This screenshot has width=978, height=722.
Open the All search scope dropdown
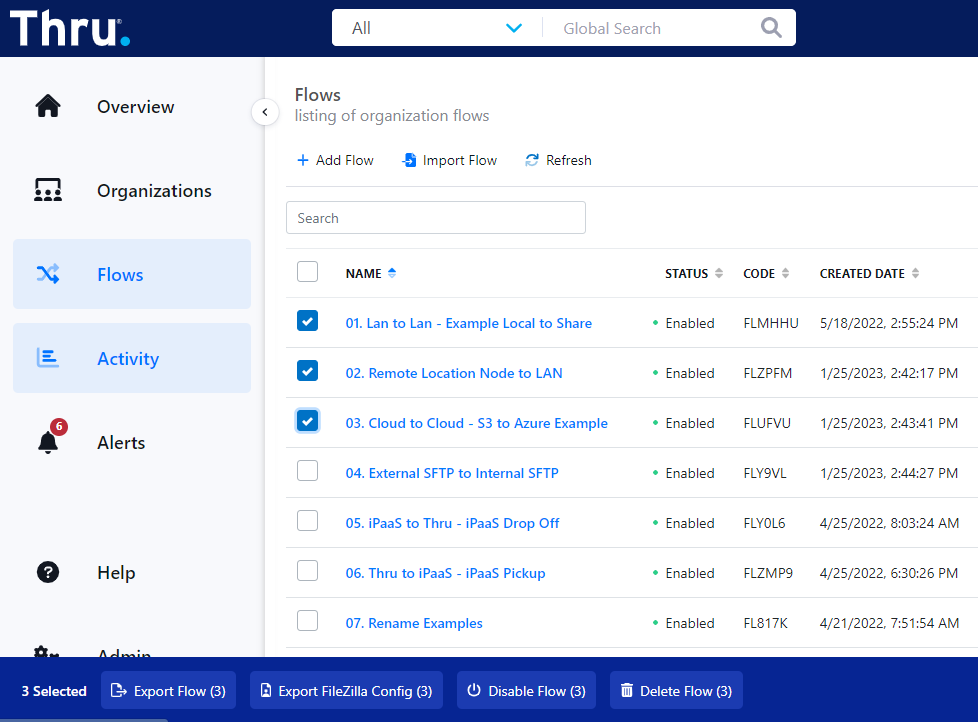click(x=437, y=28)
